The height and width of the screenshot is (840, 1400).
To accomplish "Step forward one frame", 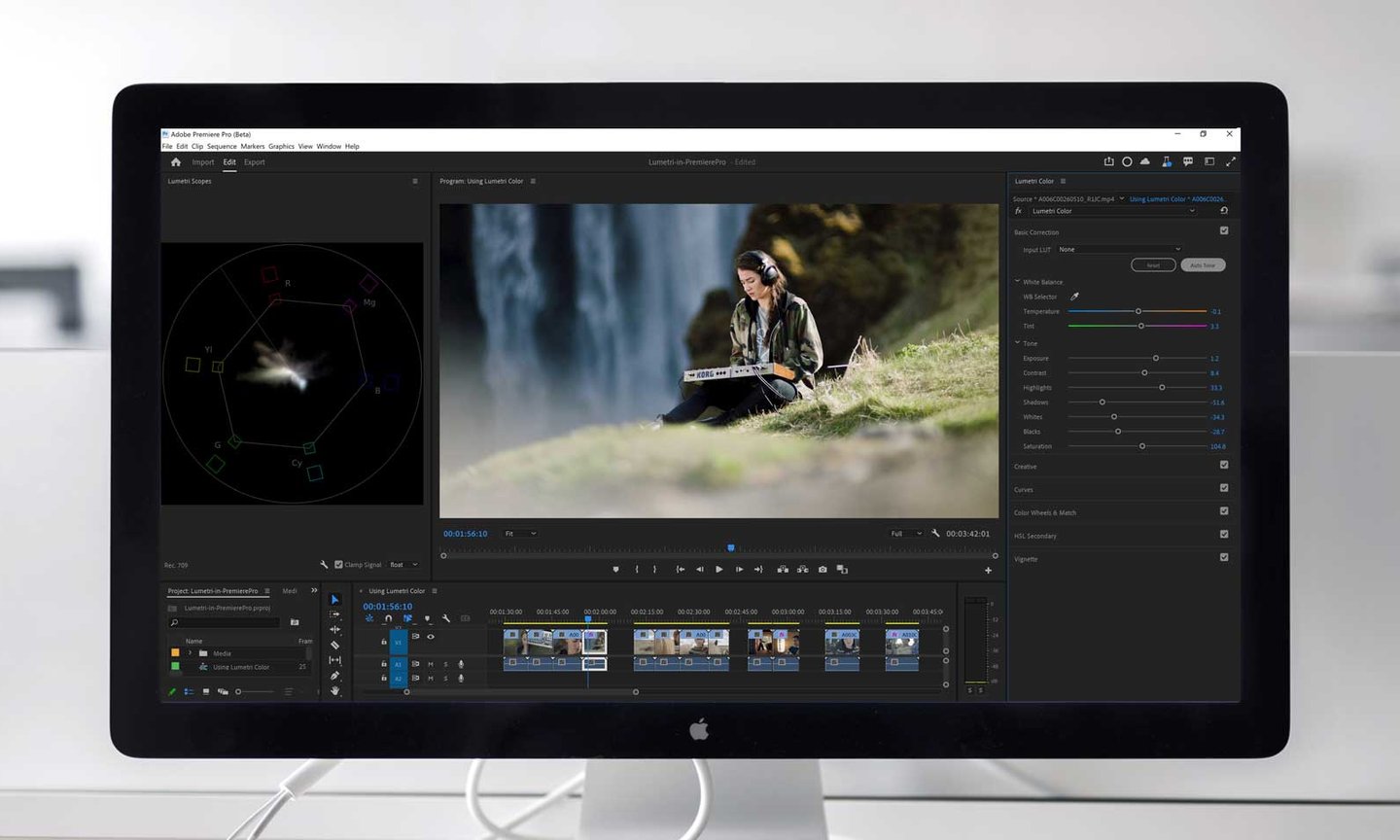I will [x=739, y=570].
